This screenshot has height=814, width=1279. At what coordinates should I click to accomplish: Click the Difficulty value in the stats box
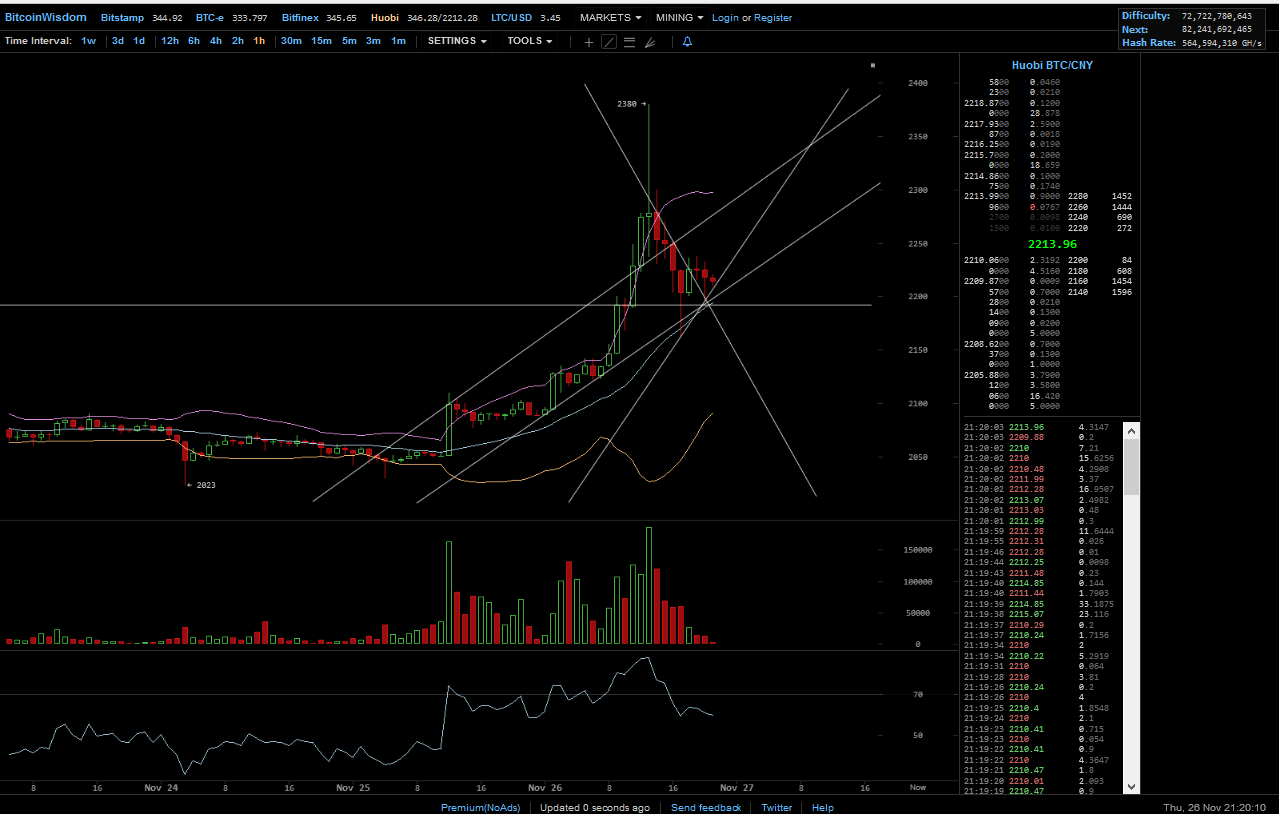tap(1215, 16)
